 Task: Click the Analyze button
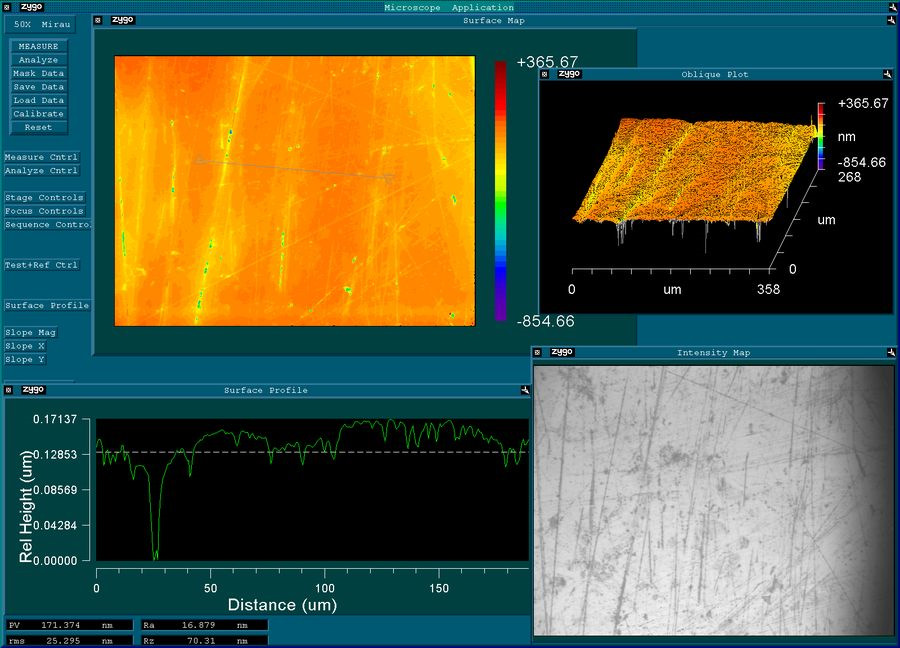pos(39,60)
